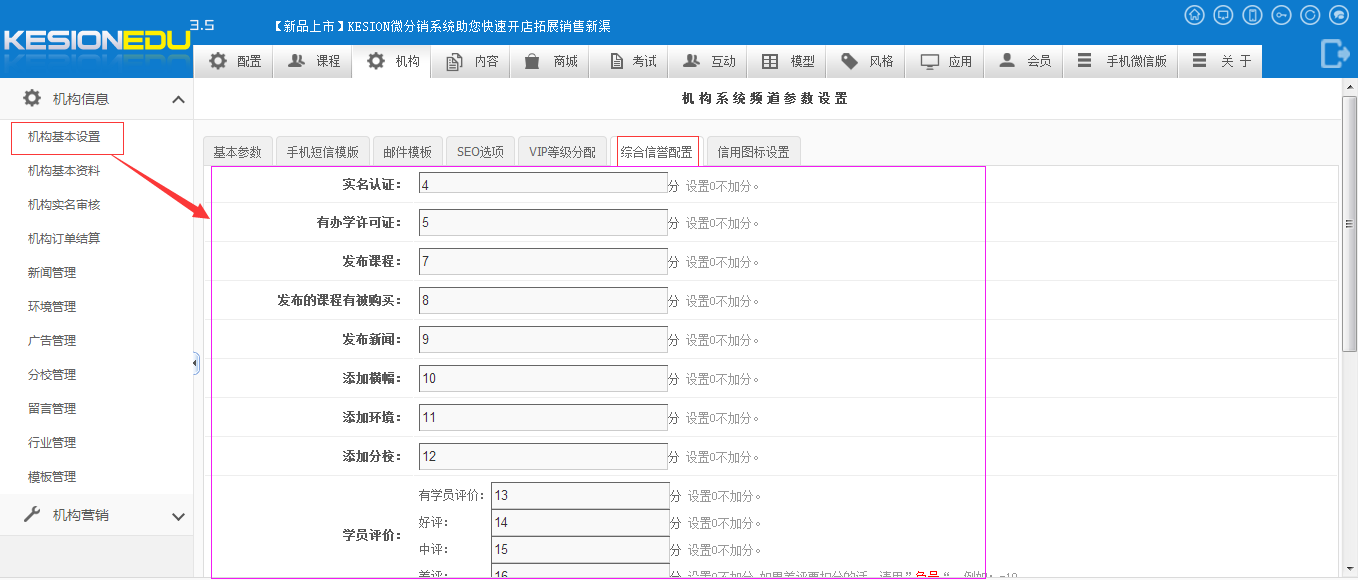The image size is (1358, 580).
Task: Switch to the 邮件模板 tab
Action: click(407, 152)
